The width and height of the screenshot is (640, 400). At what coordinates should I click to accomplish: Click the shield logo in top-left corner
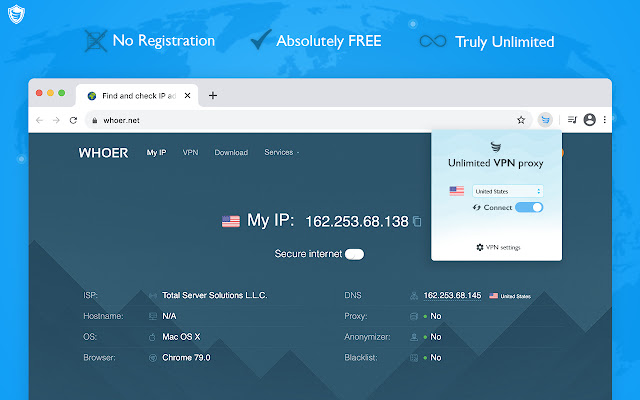coord(16,14)
